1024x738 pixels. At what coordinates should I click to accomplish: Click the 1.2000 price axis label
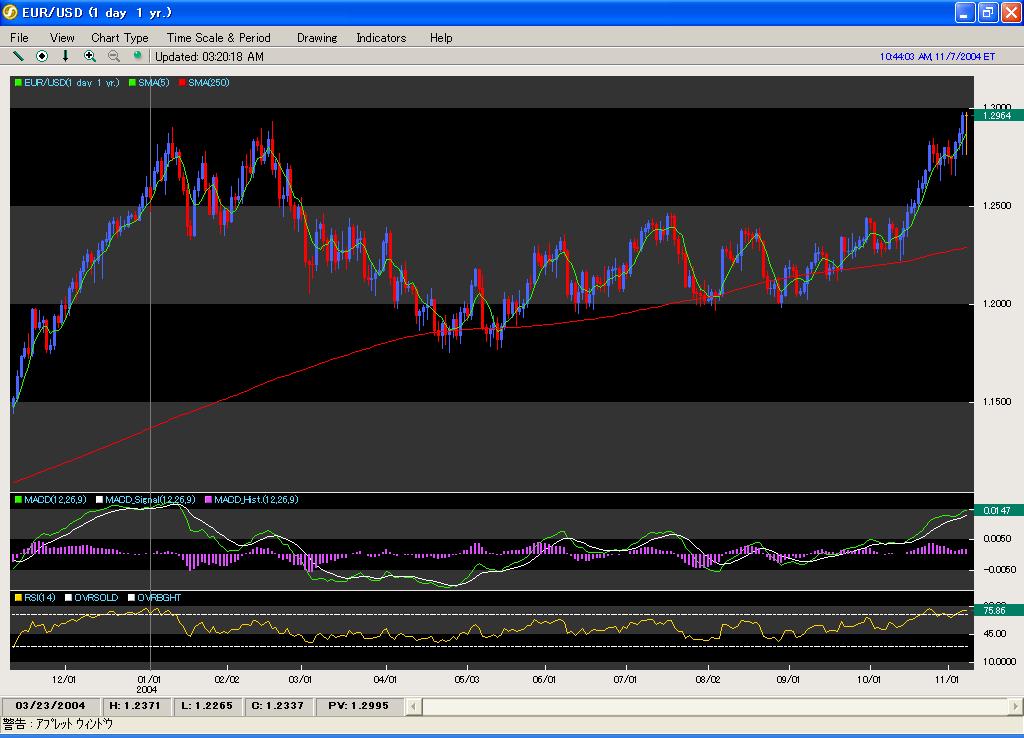pyautogui.click(x=997, y=304)
